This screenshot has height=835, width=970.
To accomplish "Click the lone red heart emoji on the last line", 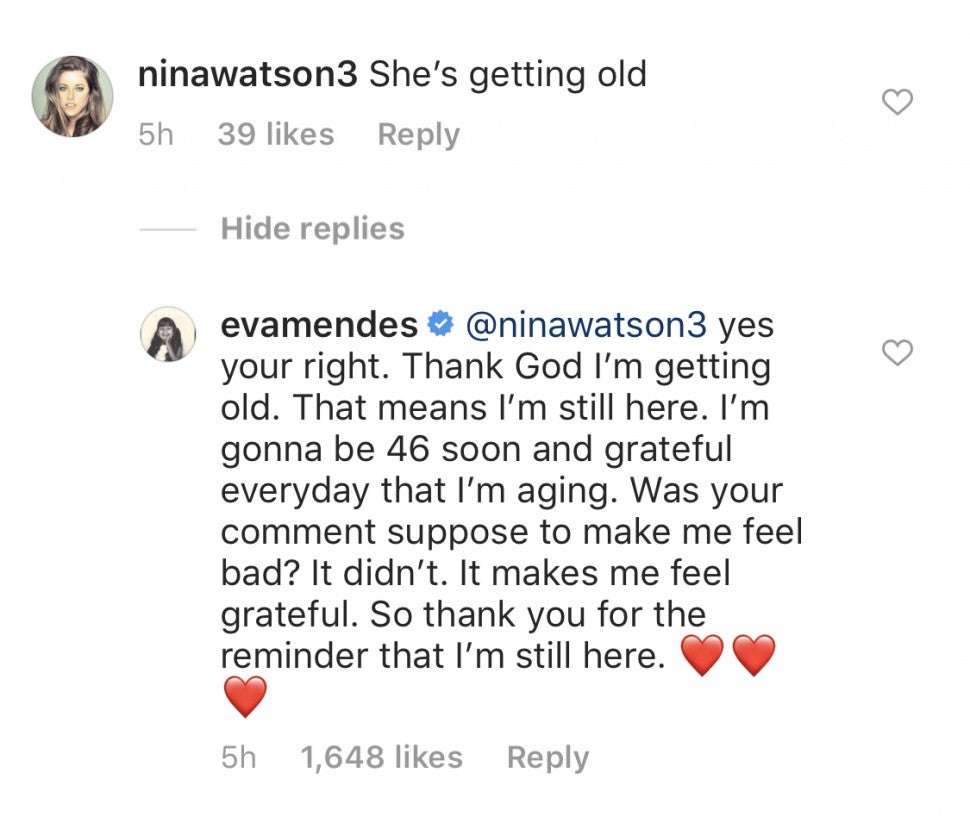I will [x=245, y=697].
